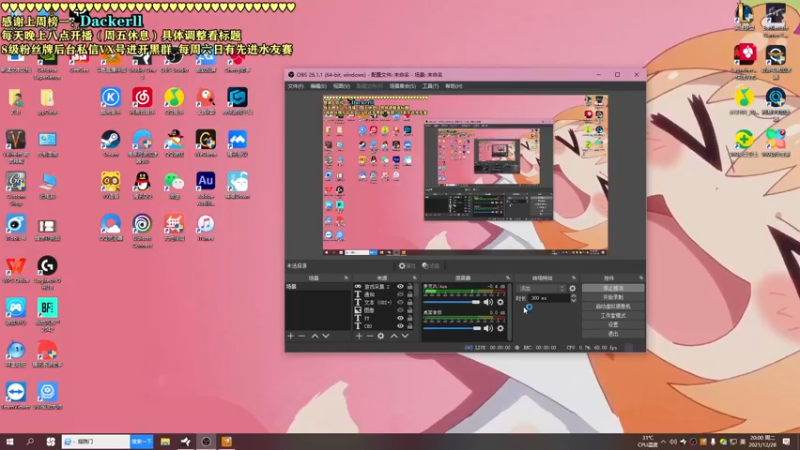Image resolution: width=800 pixels, height=450 pixels.
Task: Toggle visibility of the 游戏采集 2 source
Action: coord(401,287)
